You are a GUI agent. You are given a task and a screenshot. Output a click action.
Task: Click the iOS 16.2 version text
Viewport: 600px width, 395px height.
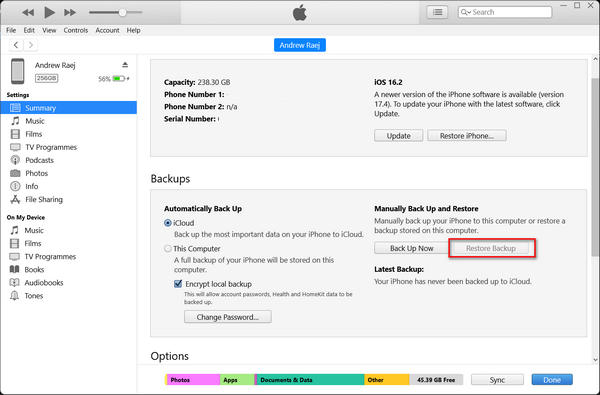point(388,82)
